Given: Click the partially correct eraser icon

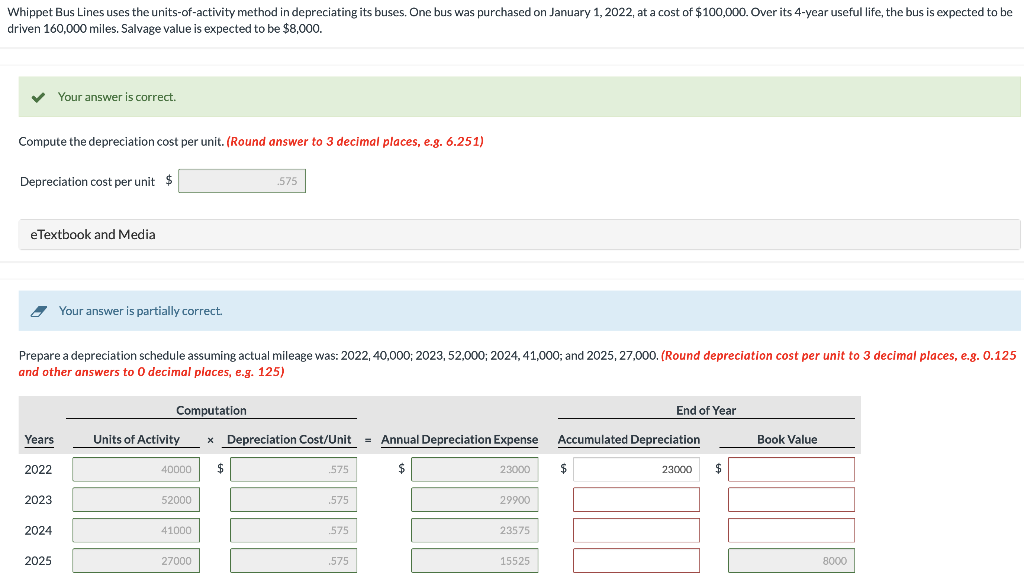Looking at the screenshot, I should coord(39,311).
